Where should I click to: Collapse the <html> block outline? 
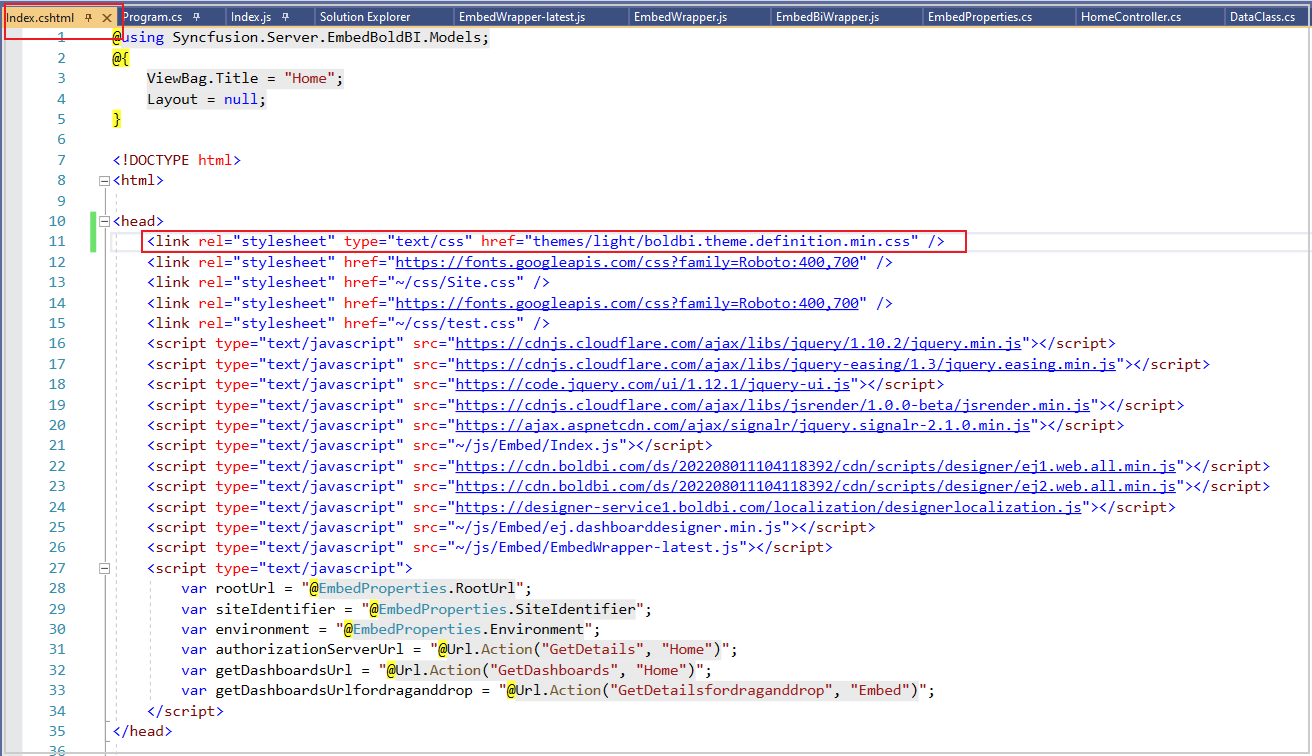[x=104, y=181]
